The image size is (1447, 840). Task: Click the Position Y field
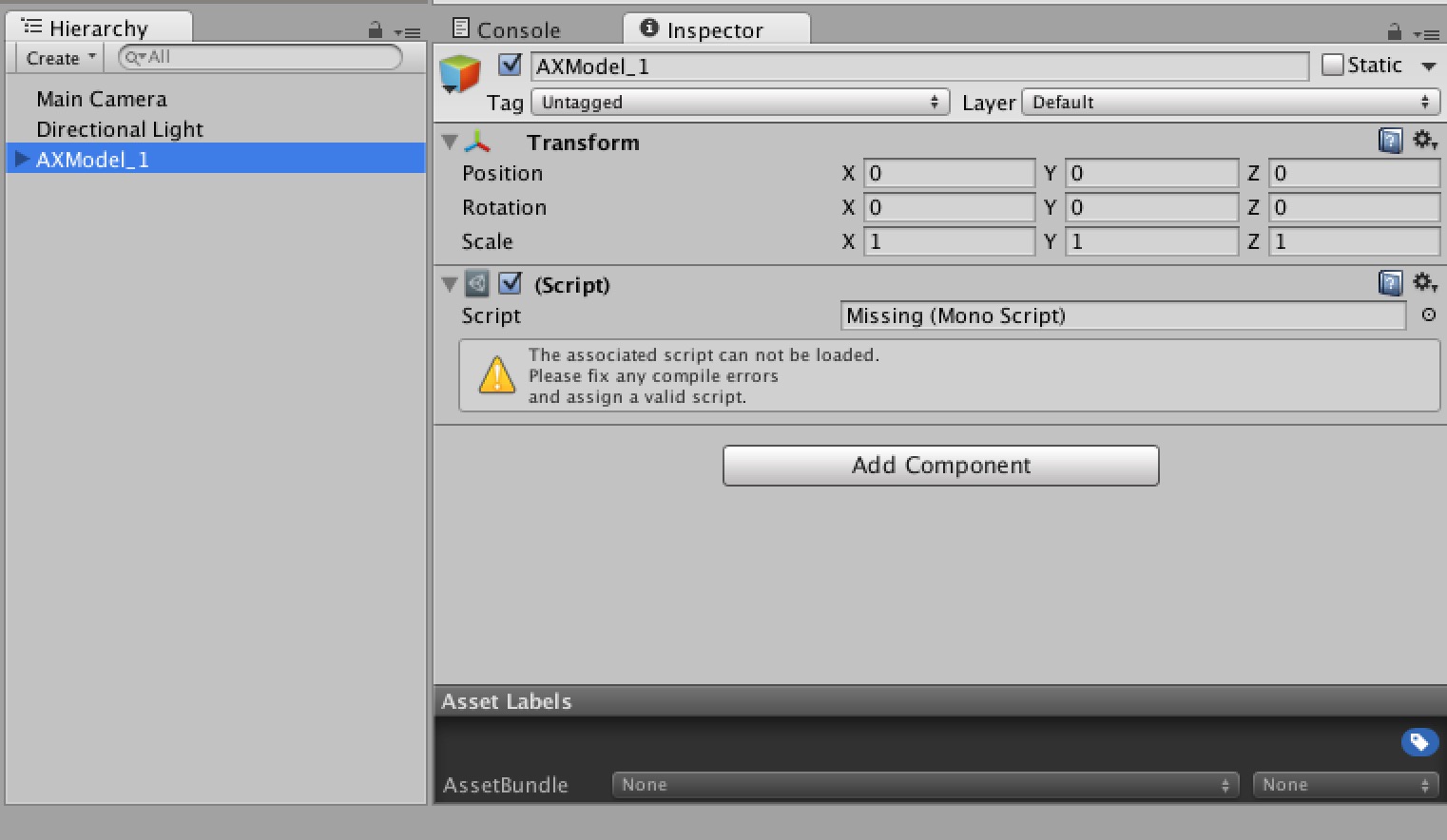1151,173
